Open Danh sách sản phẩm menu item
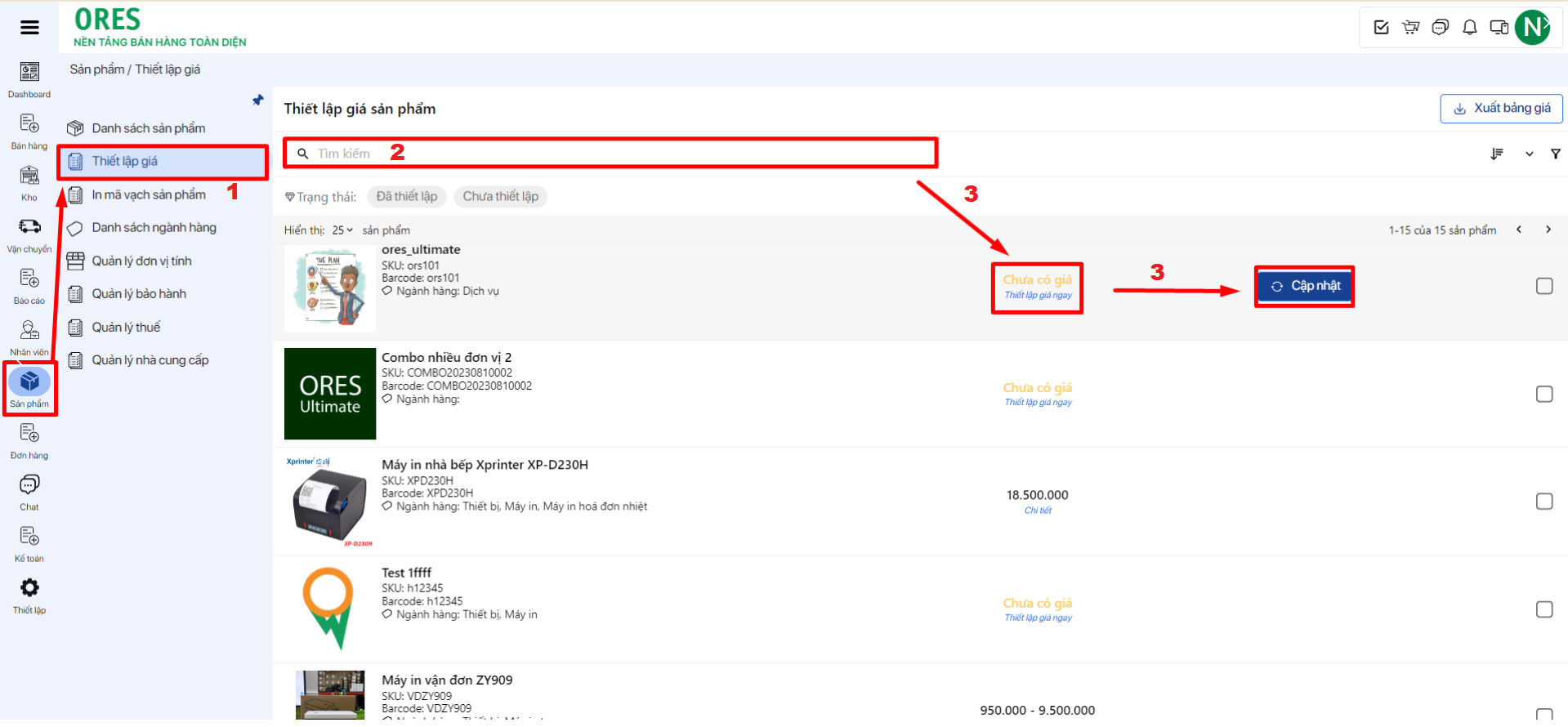This screenshot has width=1568, height=727. pos(148,128)
